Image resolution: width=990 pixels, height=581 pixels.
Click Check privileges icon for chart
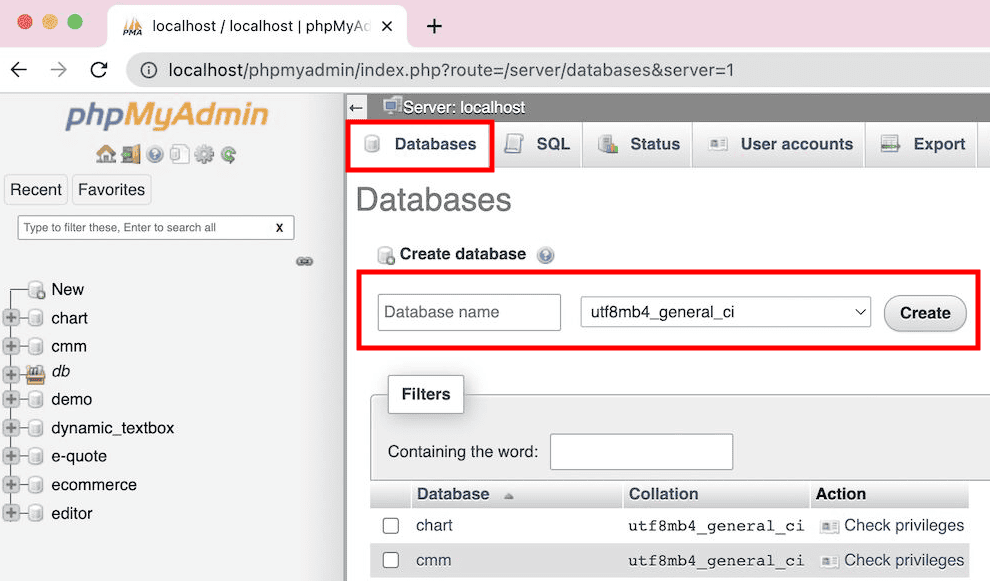click(829, 526)
